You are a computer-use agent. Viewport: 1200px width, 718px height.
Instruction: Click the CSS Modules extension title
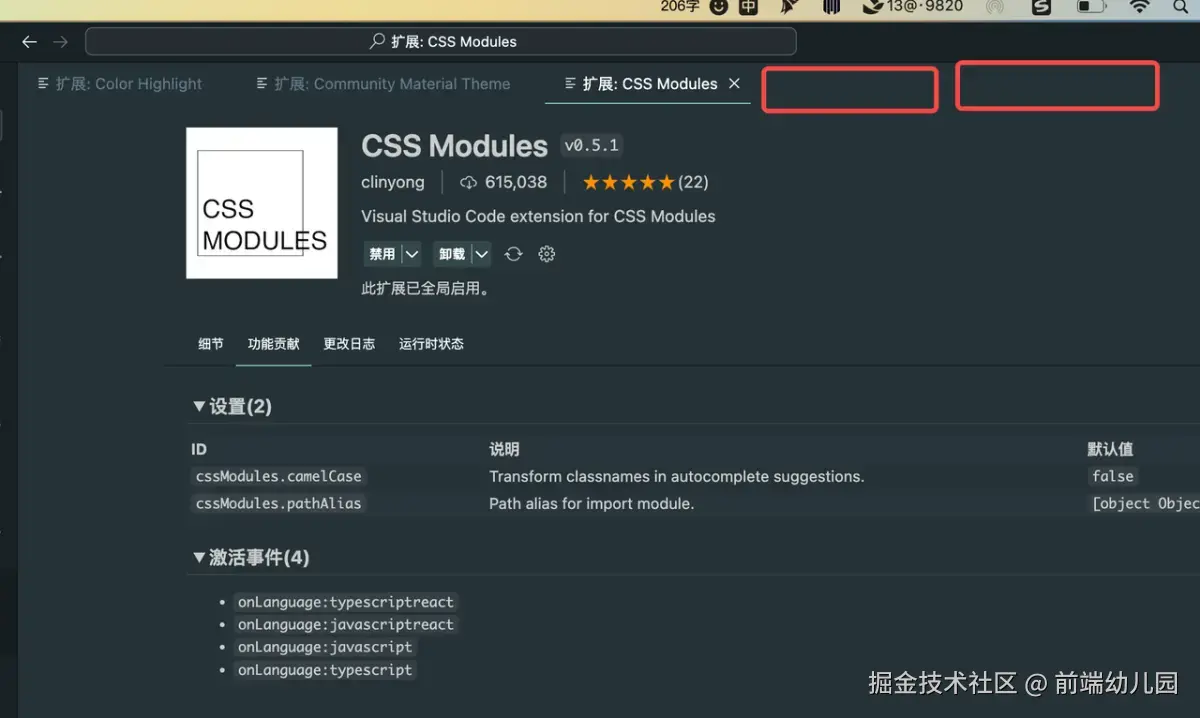tap(454, 146)
